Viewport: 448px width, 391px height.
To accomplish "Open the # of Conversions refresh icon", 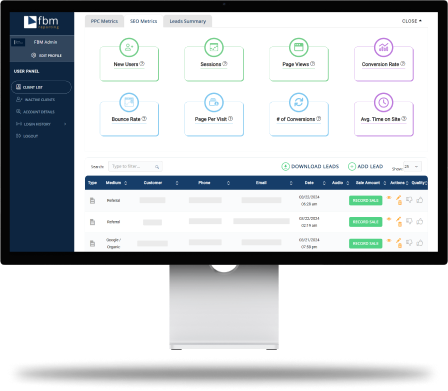I will (299, 102).
